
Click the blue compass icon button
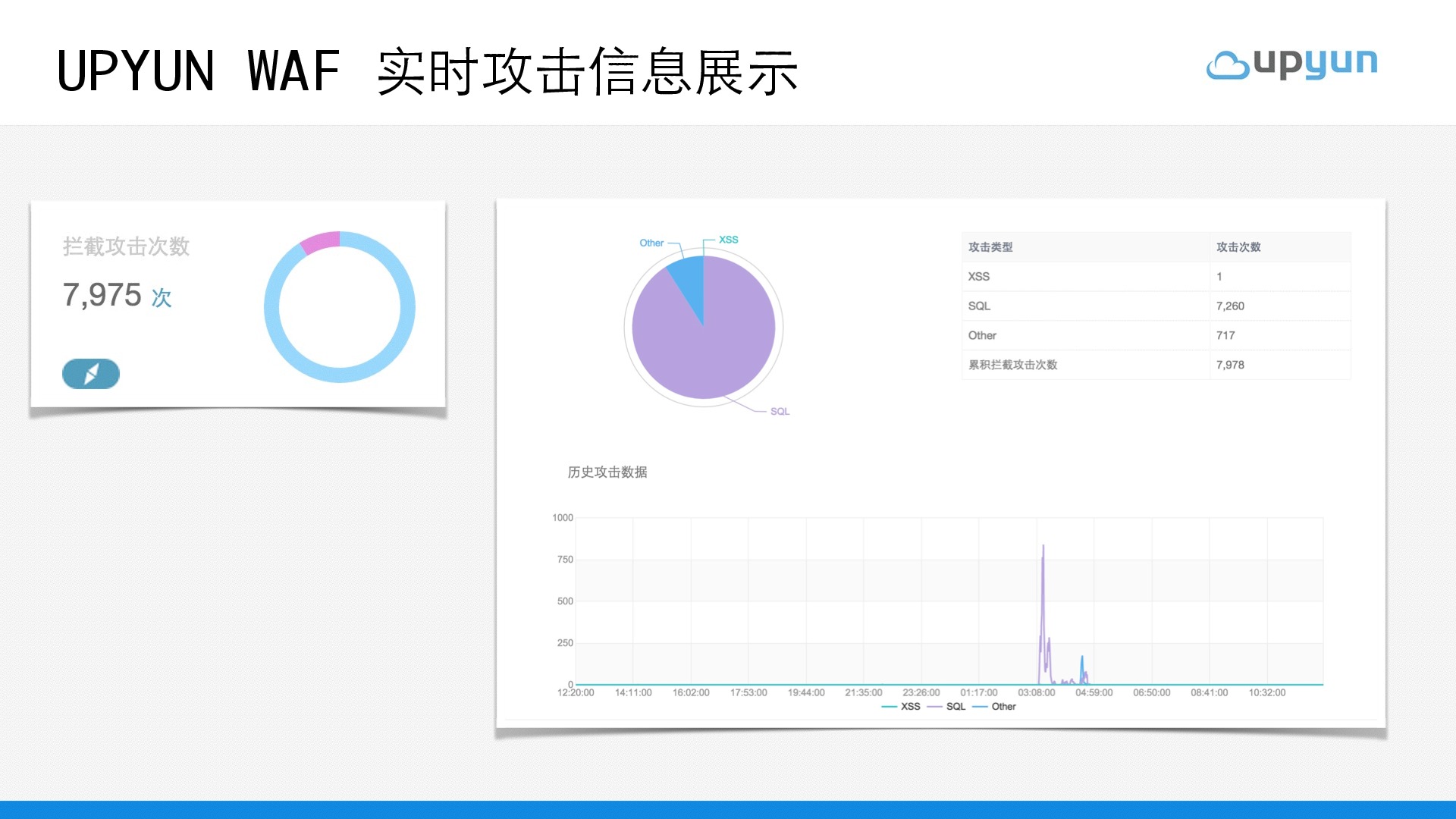(91, 374)
